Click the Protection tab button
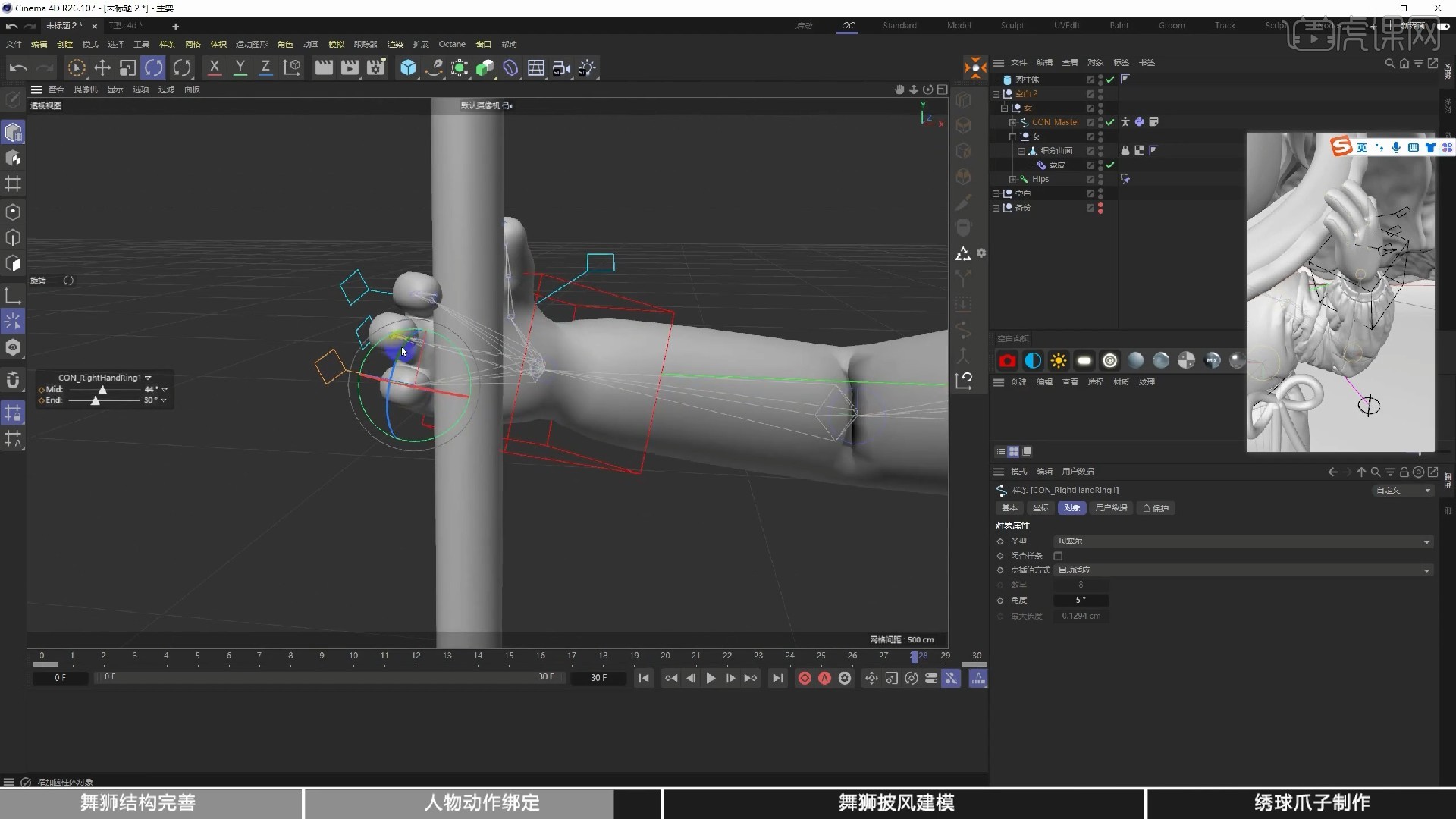 1156,508
